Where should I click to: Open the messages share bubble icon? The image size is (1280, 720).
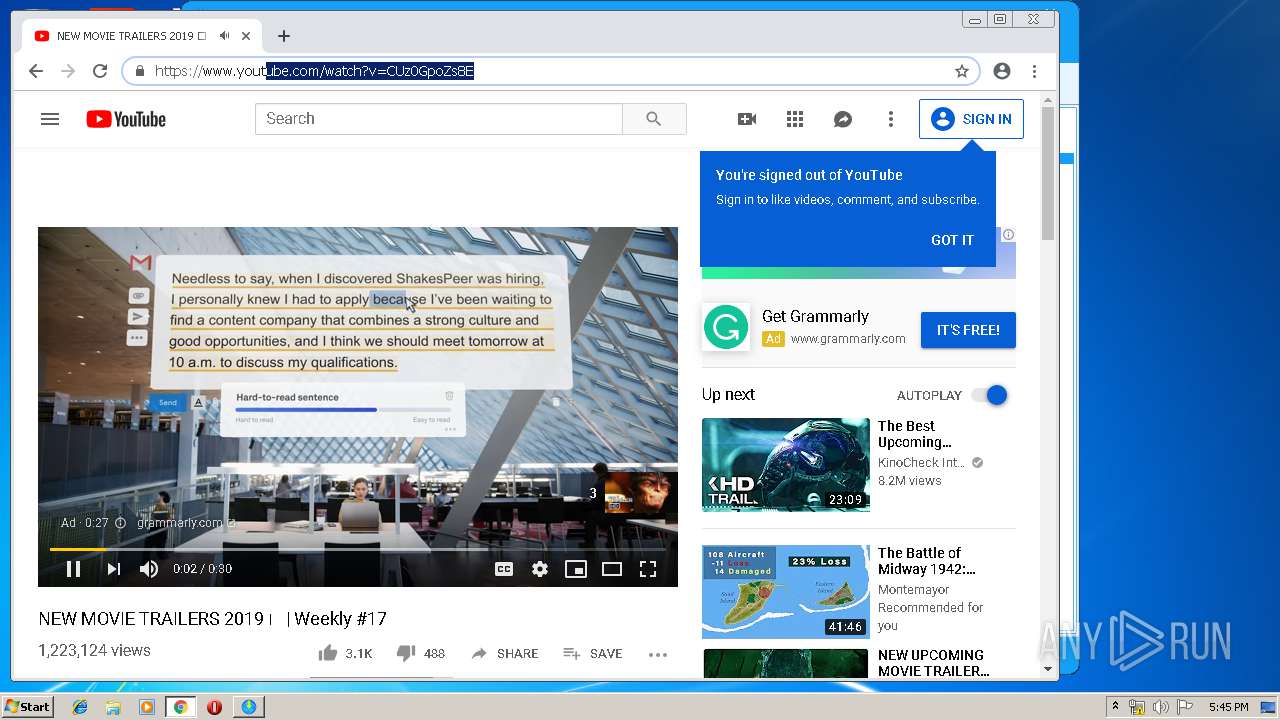(x=843, y=119)
